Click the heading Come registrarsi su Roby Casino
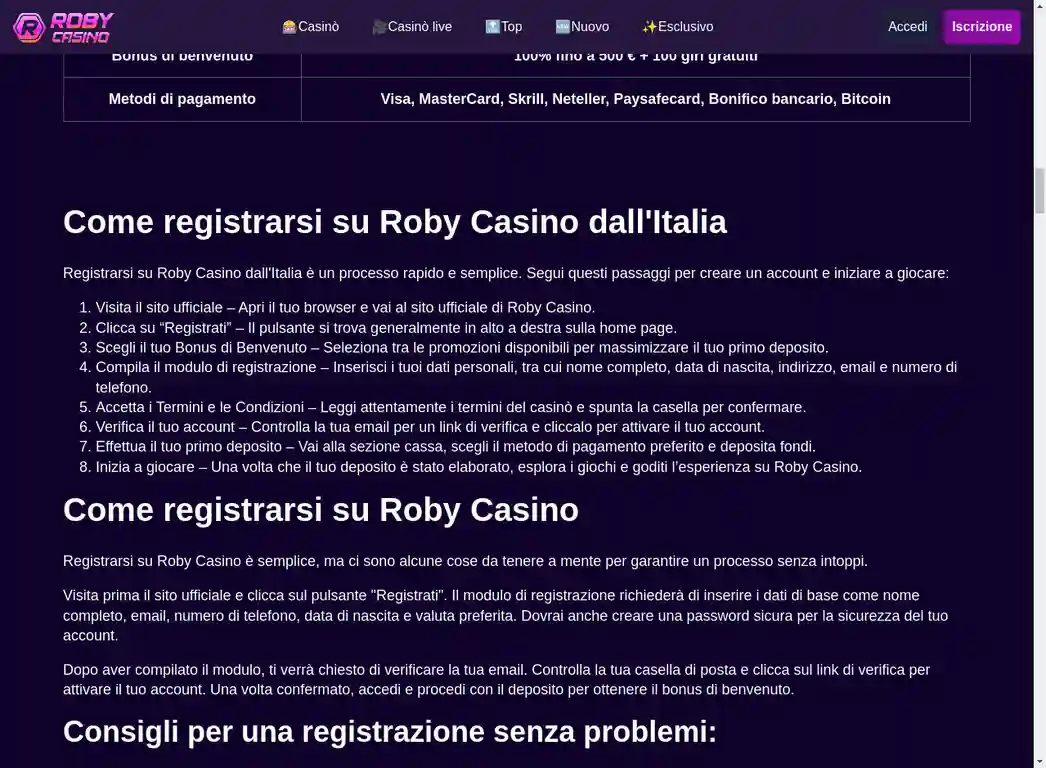This screenshot has width=1046, height=768. [x=321, y=510]
